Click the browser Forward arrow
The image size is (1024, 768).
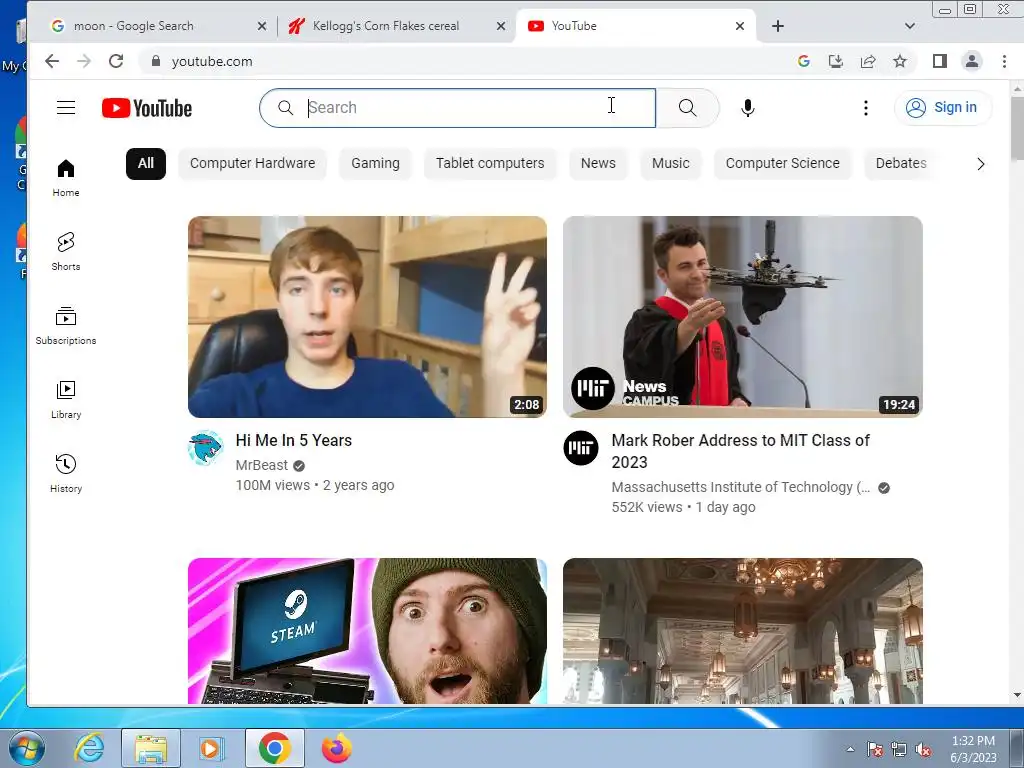click(x=84, y=61)
